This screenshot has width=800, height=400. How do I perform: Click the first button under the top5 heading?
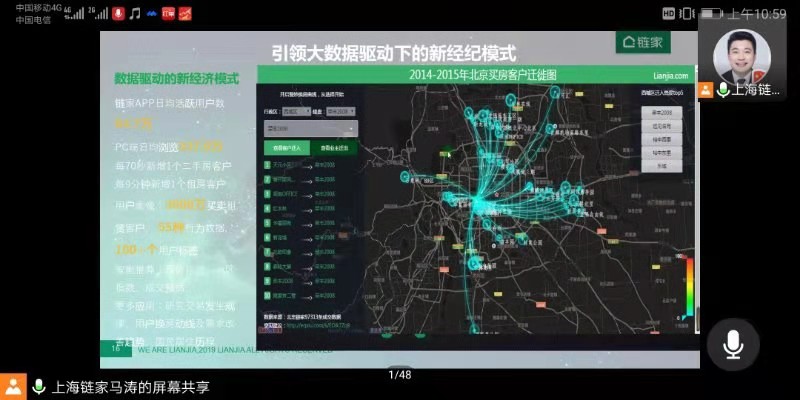[x=661, y=112]
